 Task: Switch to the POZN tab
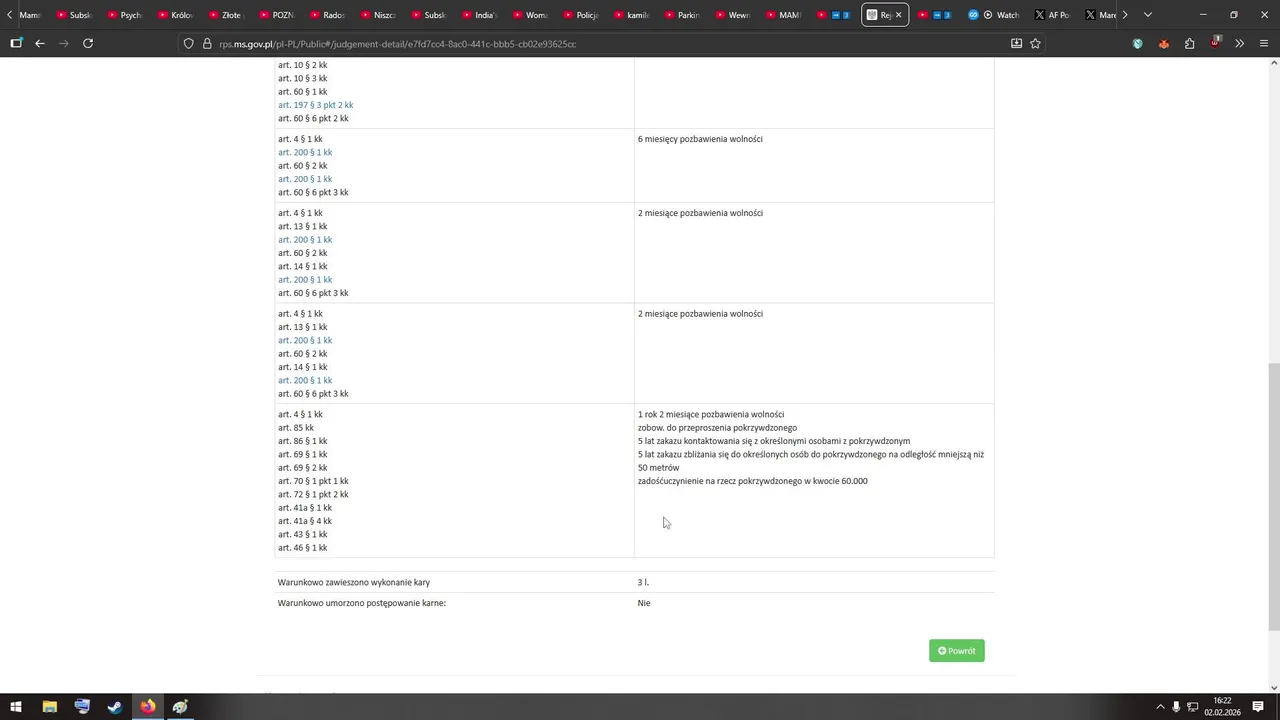[x=277, y=15]
